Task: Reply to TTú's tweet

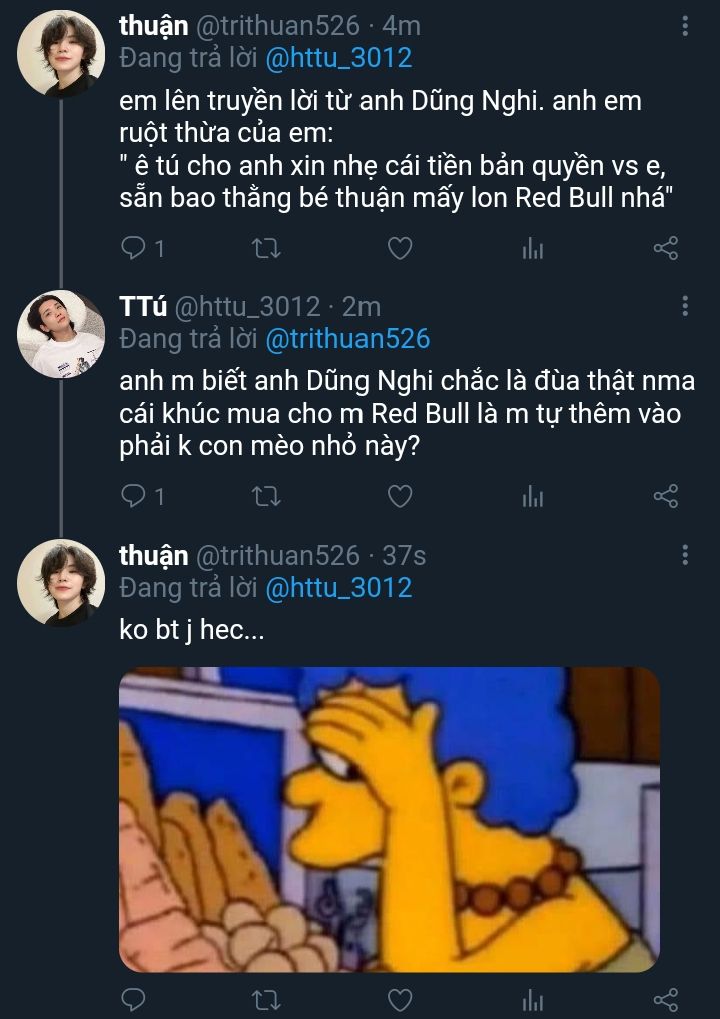Action: (x=133, y=495)
